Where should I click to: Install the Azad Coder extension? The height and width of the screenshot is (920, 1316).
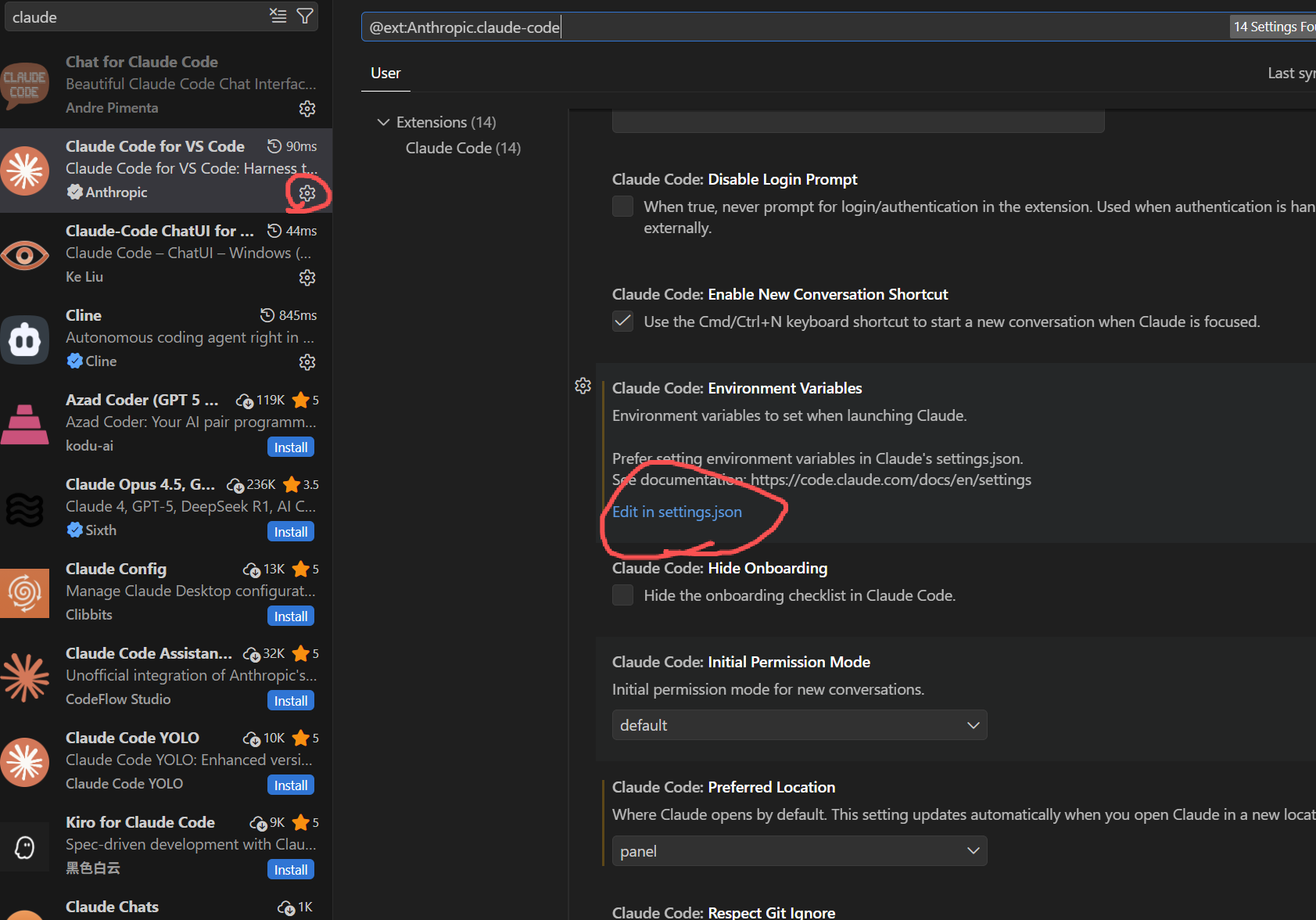(291, 447)
